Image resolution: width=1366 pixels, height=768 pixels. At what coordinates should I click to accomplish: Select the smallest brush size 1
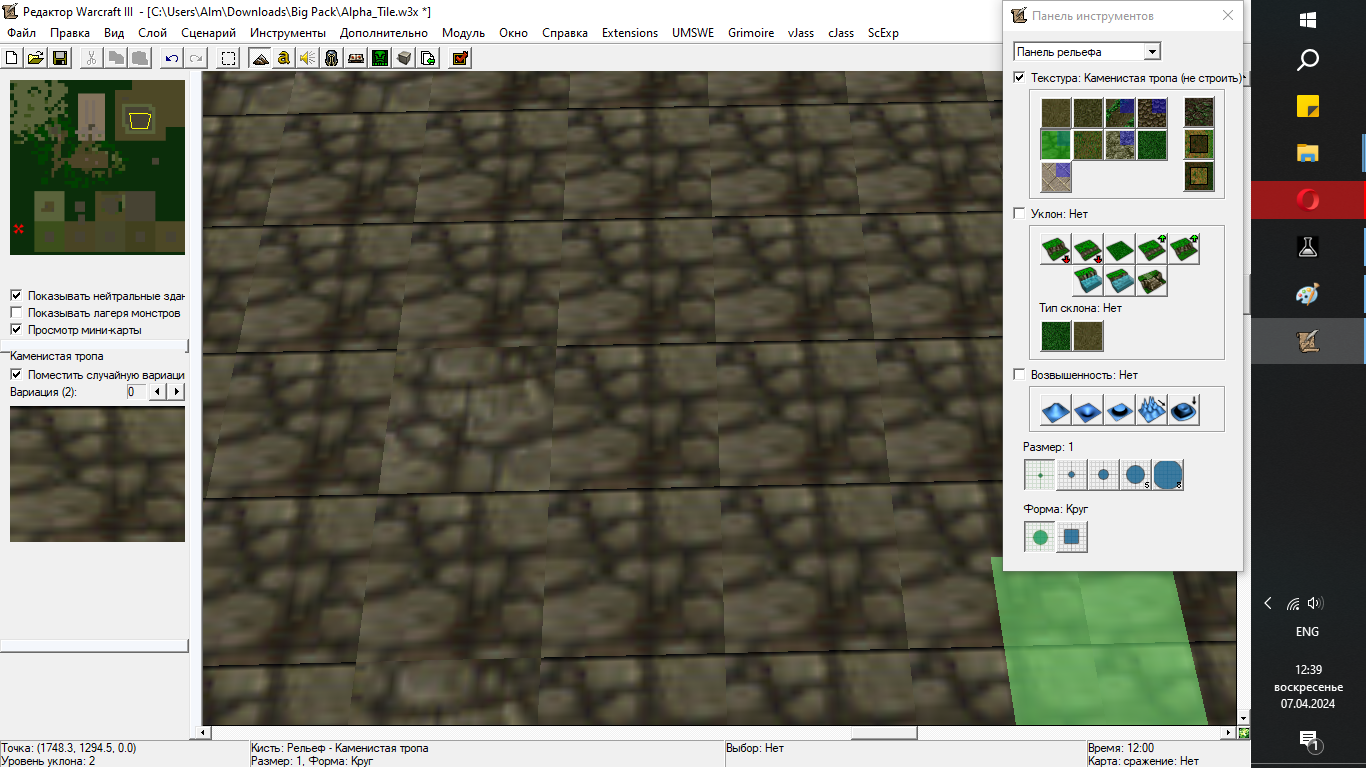coord(1040,475)
